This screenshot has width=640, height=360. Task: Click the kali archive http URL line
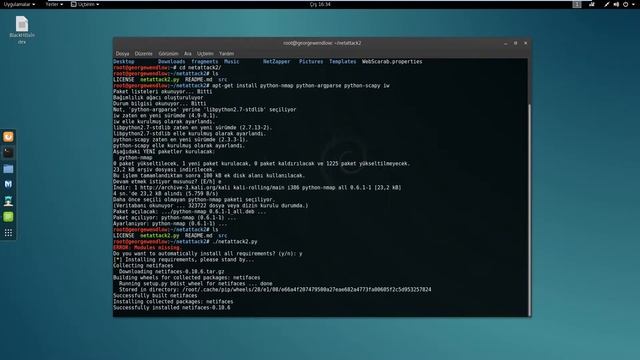[257, 187]
